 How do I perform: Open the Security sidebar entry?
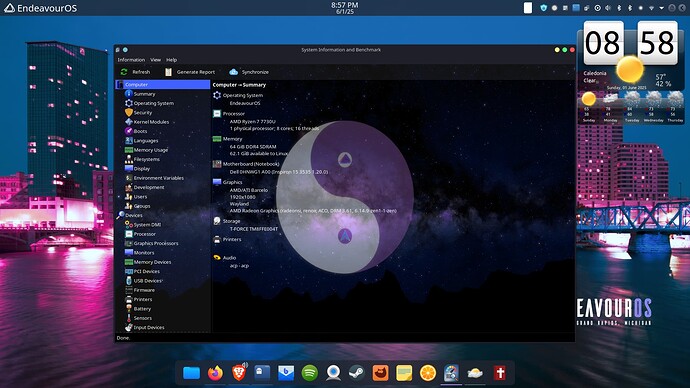[x=143, y=113]
